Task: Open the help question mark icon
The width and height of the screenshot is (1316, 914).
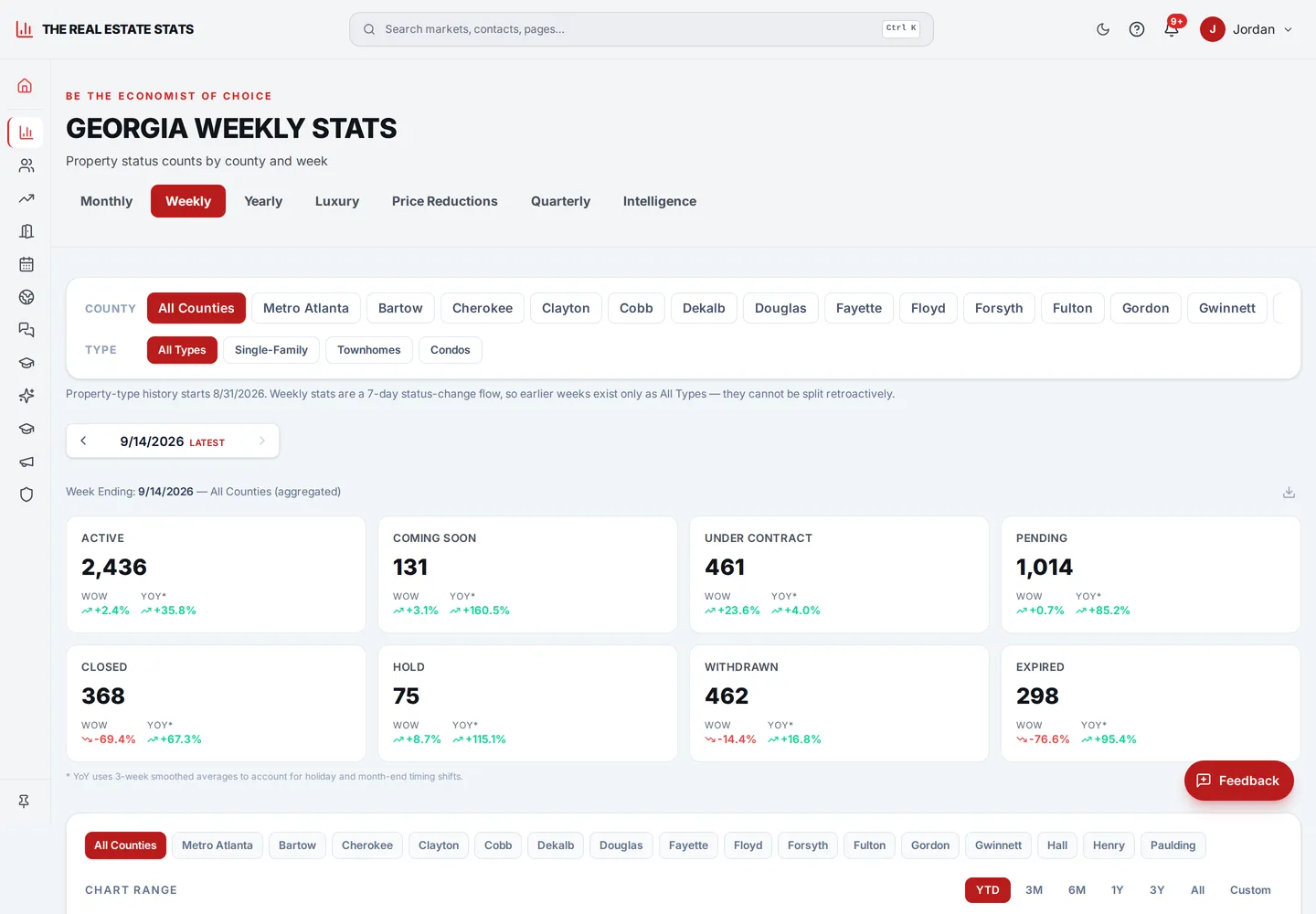Action: (1137, 29)
